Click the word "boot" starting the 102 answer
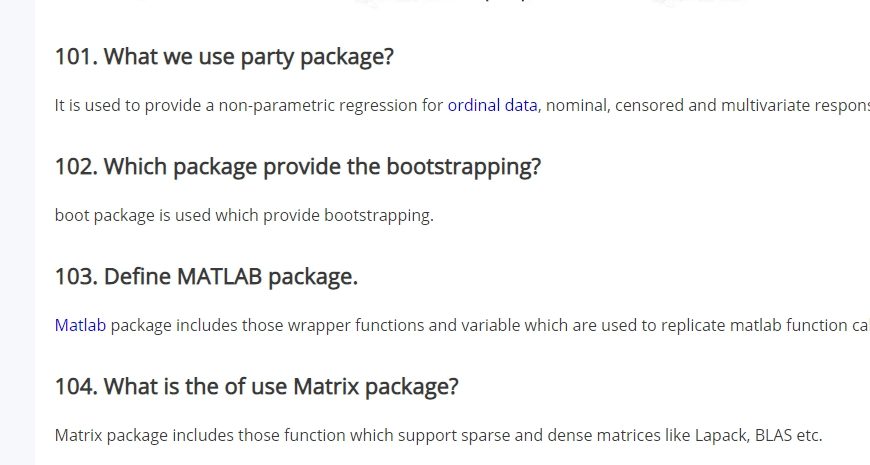The image size is (870, 465). coord(72,215)
